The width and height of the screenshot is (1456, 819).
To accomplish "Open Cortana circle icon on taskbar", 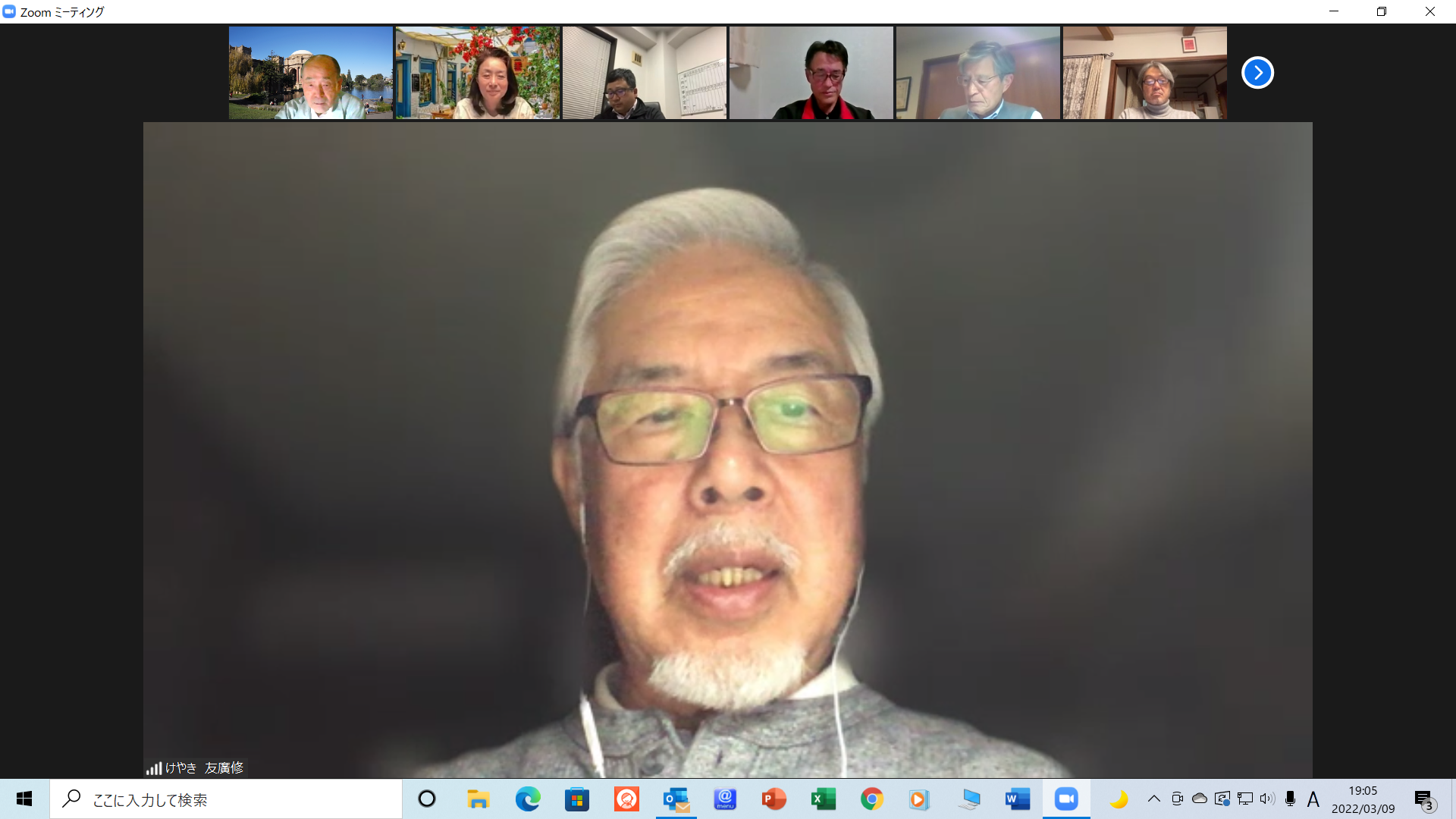I will click(427, 799).
